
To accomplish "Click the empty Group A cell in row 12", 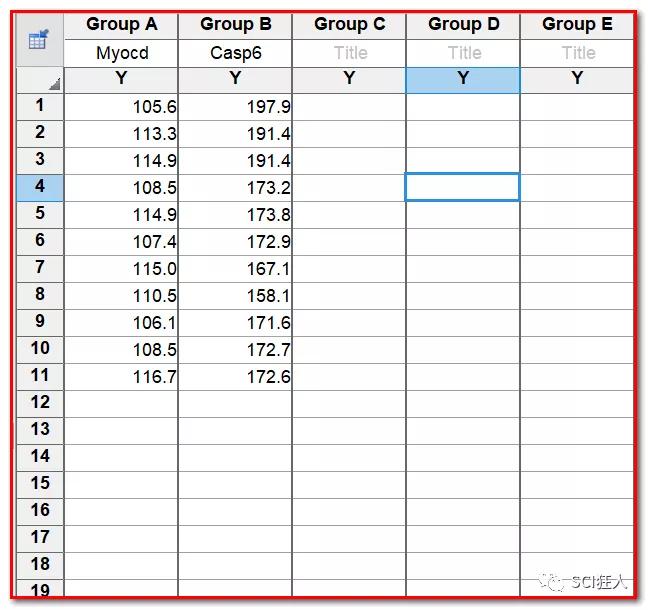I will pos(121,403).
